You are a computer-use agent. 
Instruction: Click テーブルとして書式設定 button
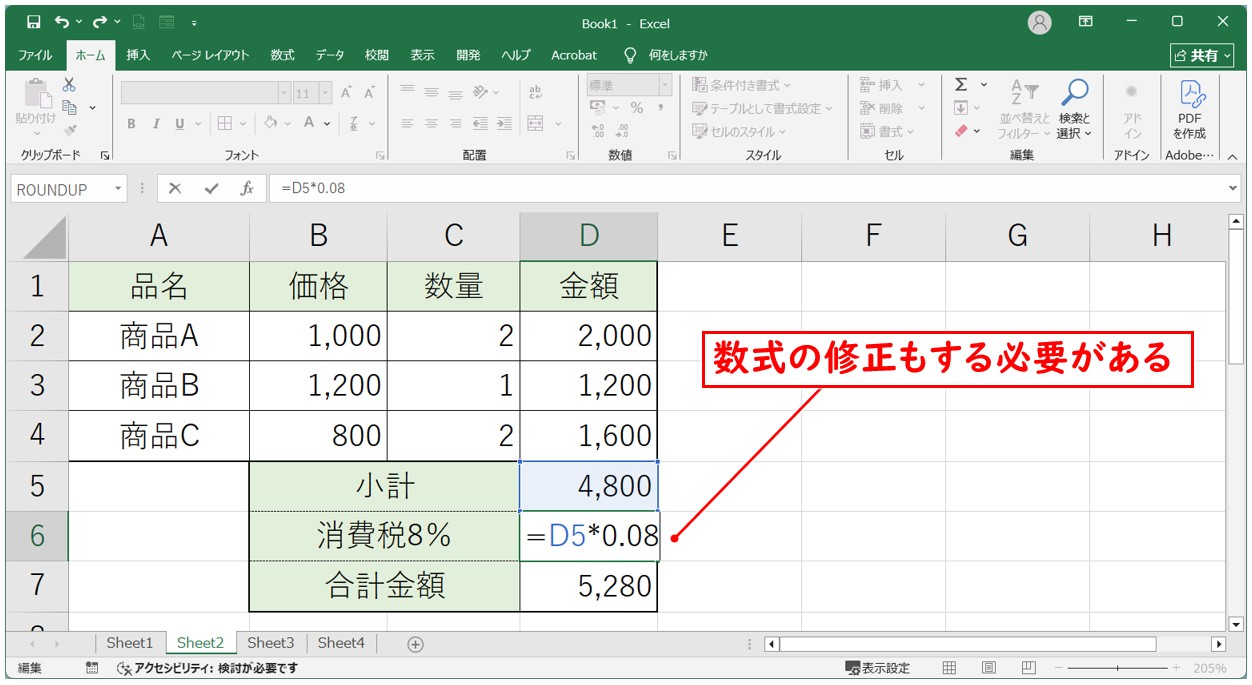(762, 108)
